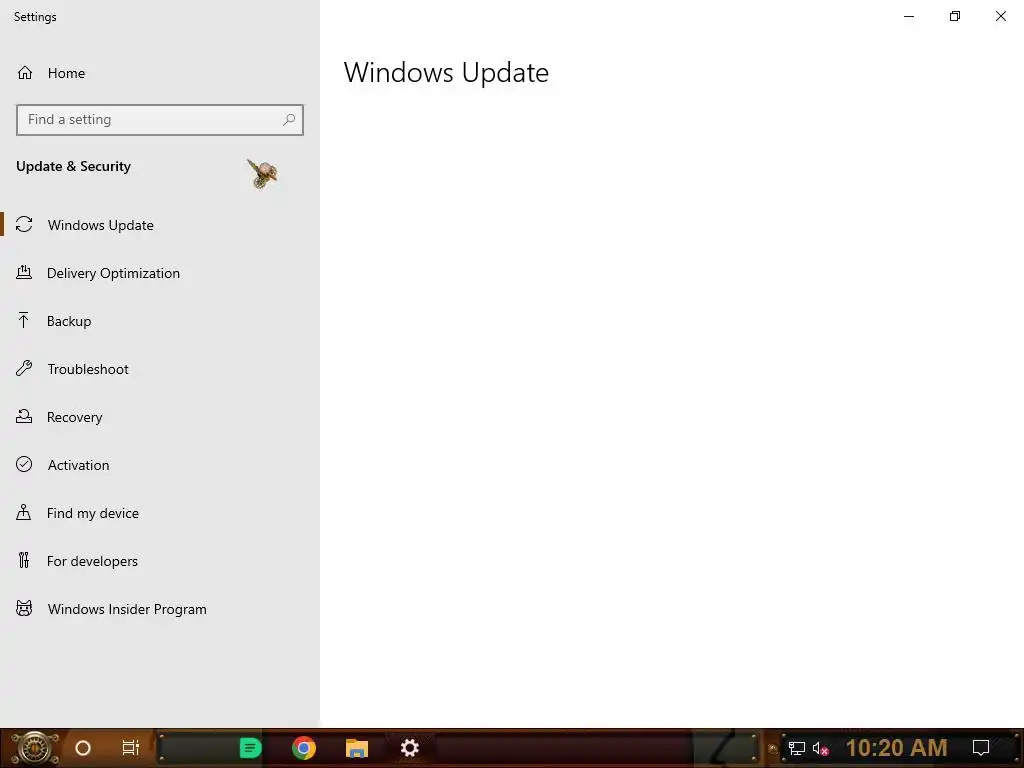1024x768 pixels.
Task: Click the Recovery icon
Action: 24,416
